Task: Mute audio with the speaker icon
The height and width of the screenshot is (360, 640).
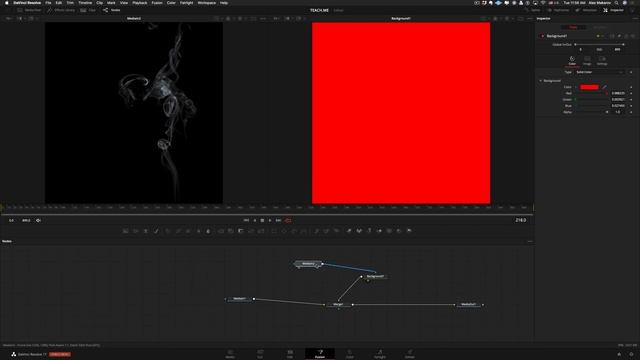Action: coord(38,220)
